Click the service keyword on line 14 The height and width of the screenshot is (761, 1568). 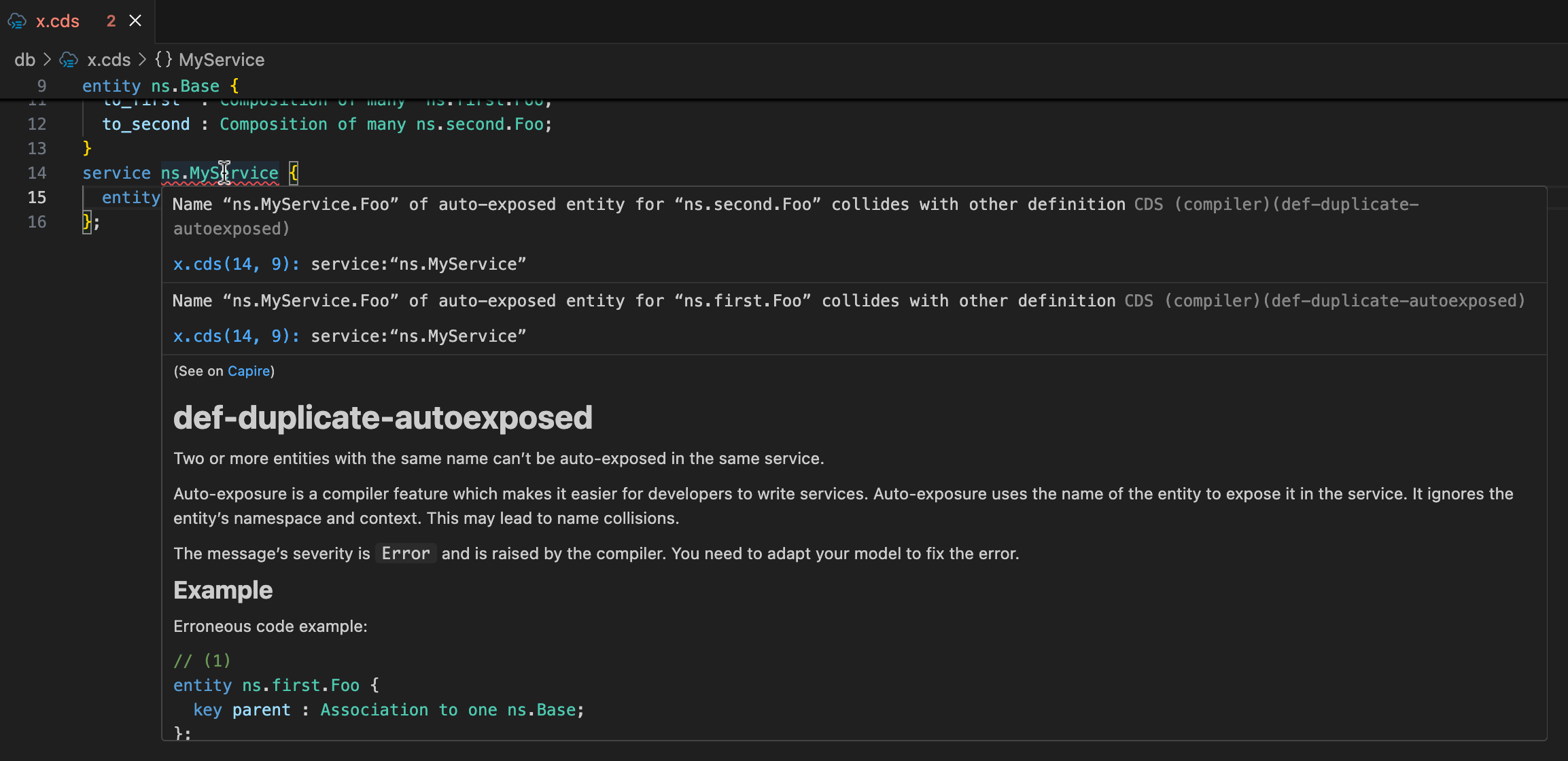[116, 173]
